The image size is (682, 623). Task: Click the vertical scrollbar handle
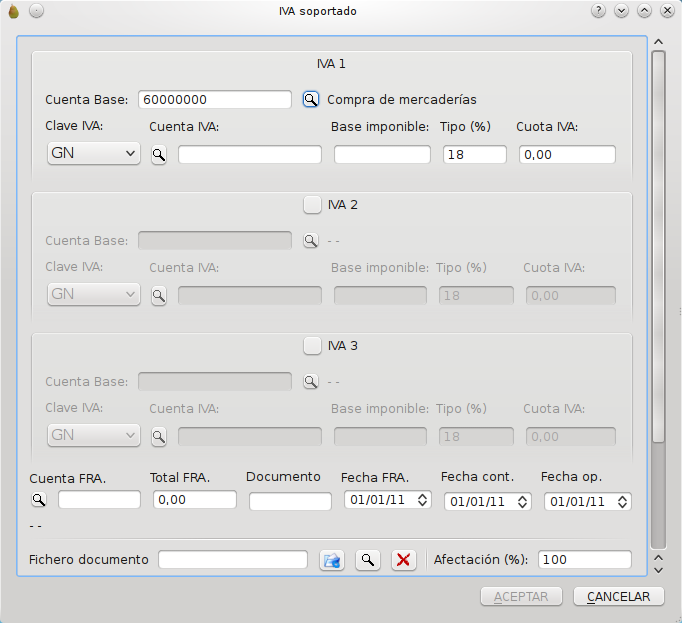tap(659, 246)
